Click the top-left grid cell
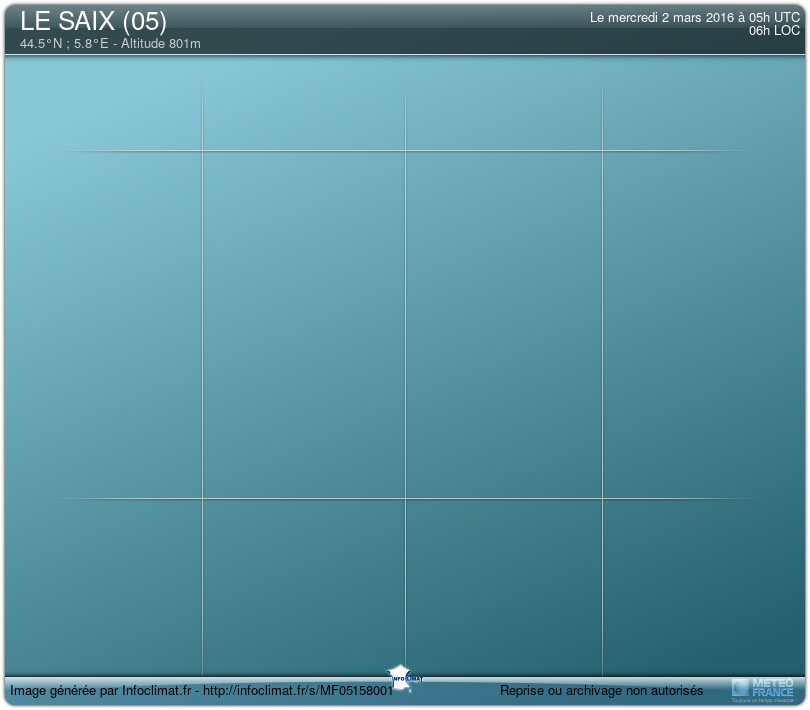Image resolution: width=810 pixels, height=710 pixels. click(104, 103)
